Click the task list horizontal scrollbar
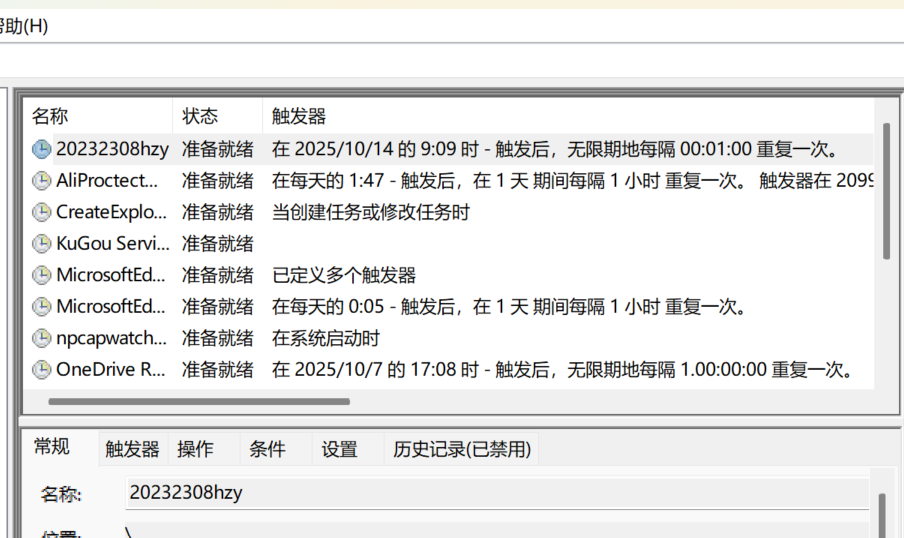This screenshot has width=904, height=538. point(199,401)
